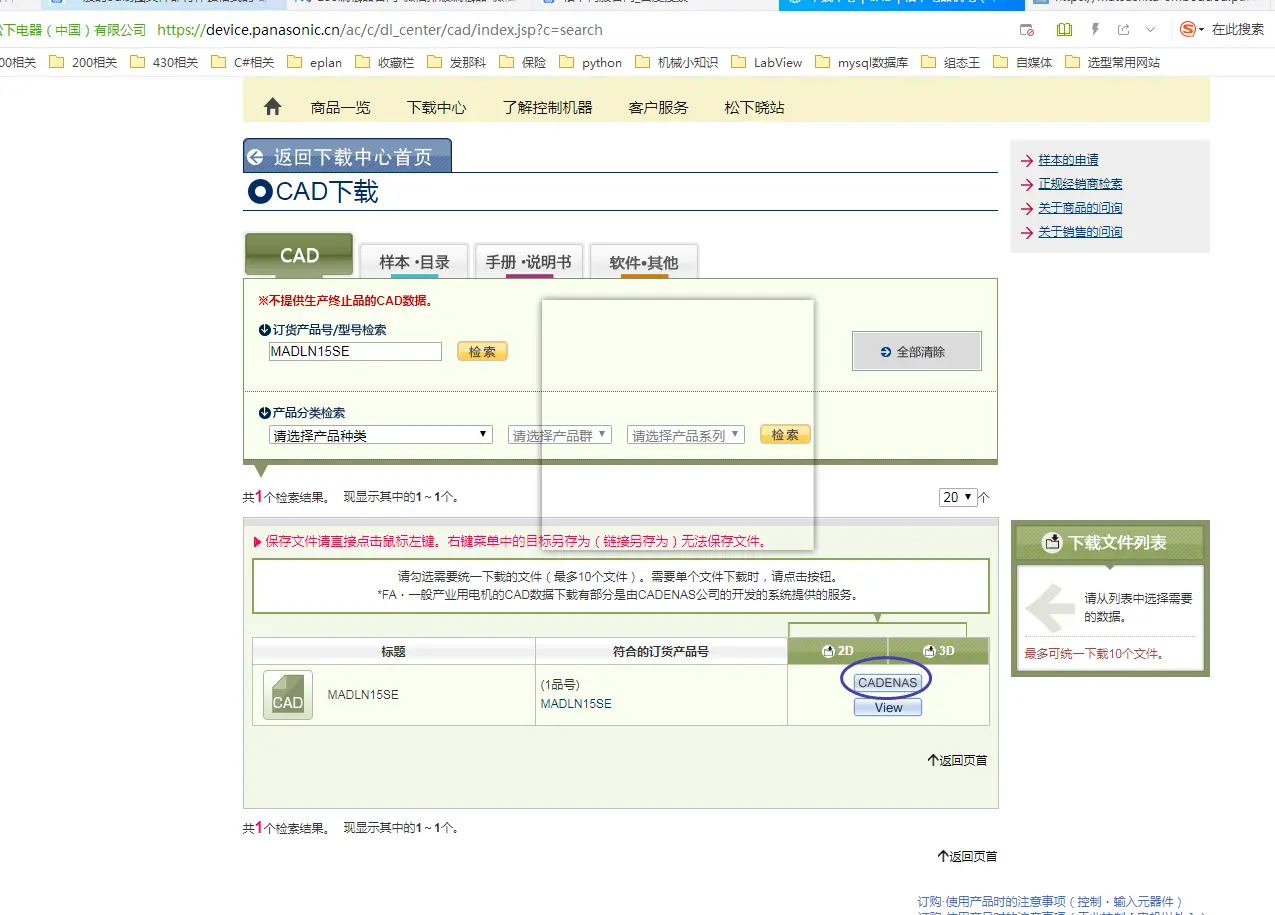Change the results-per-page 20 dropdown

958,497
